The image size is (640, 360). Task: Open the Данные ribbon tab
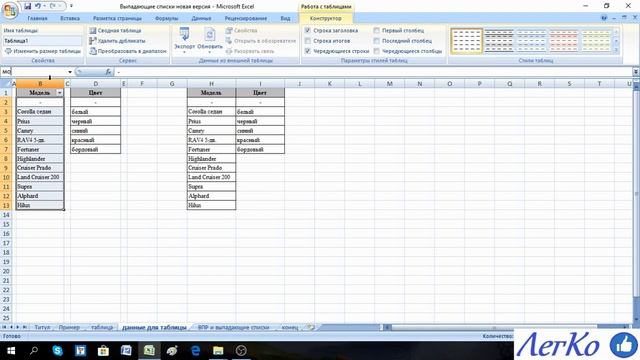click(x=201, y=18)
